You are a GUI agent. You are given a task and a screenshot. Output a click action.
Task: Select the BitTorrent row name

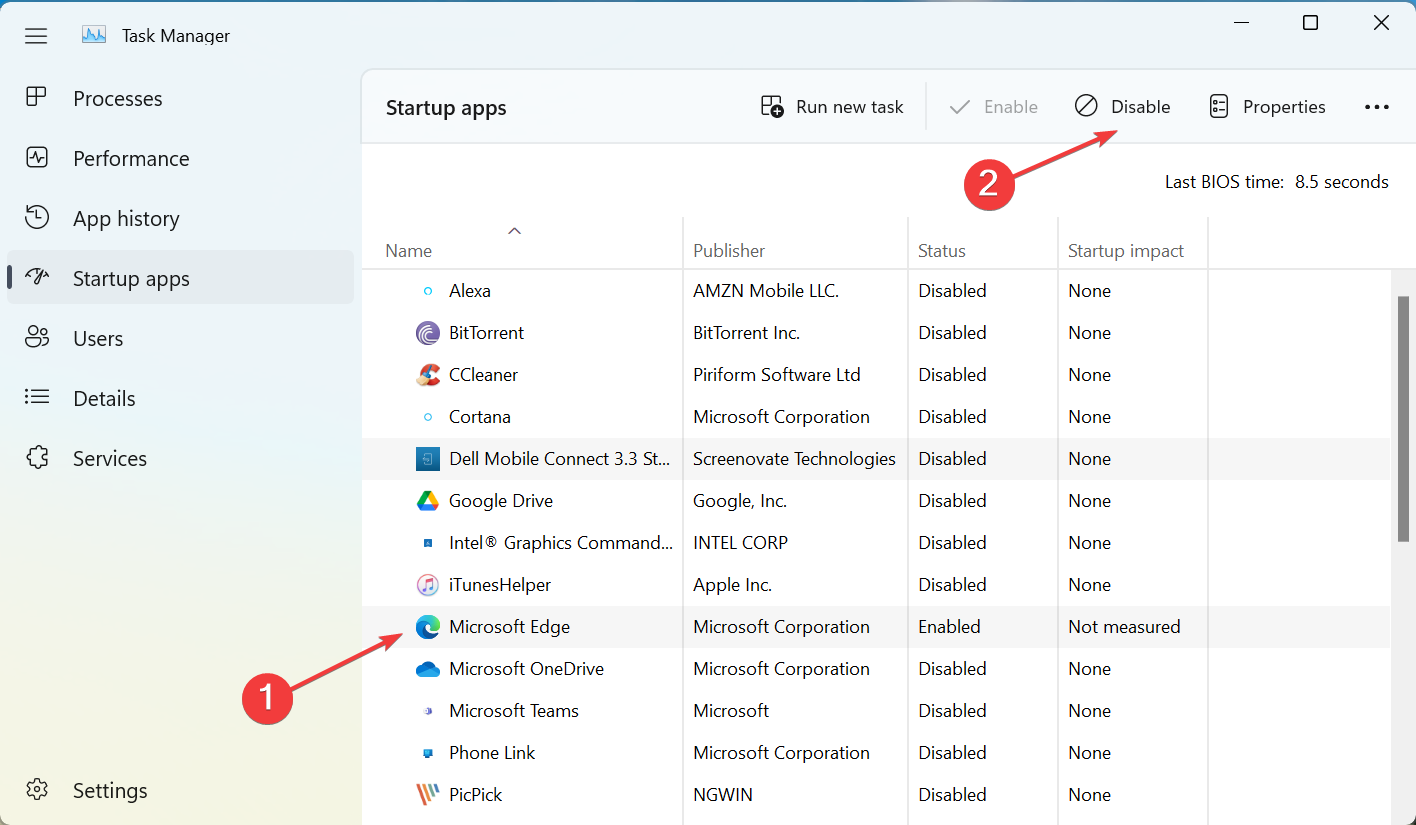pos(487,333)
